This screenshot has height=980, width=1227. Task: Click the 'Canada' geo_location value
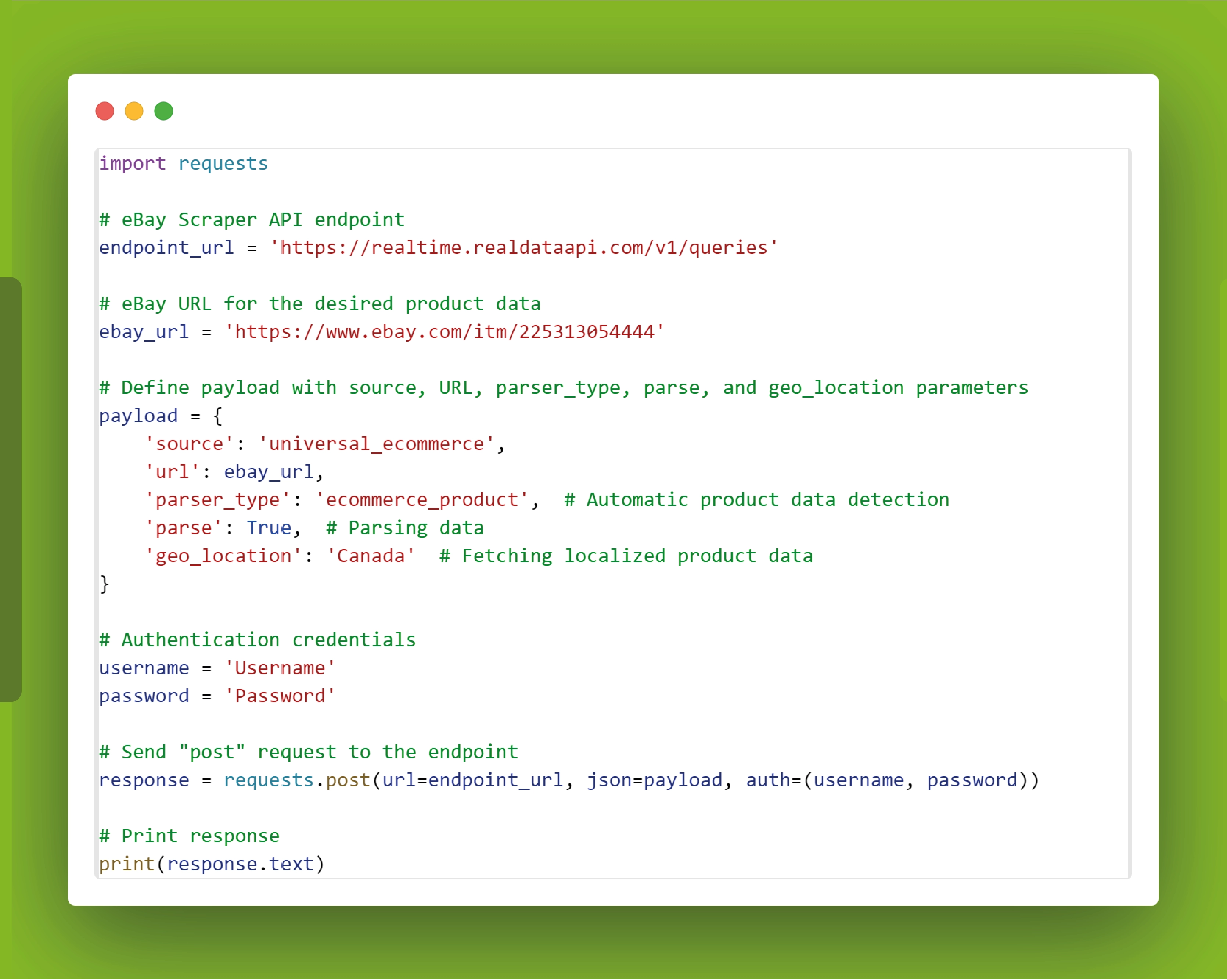click(371, 556)
